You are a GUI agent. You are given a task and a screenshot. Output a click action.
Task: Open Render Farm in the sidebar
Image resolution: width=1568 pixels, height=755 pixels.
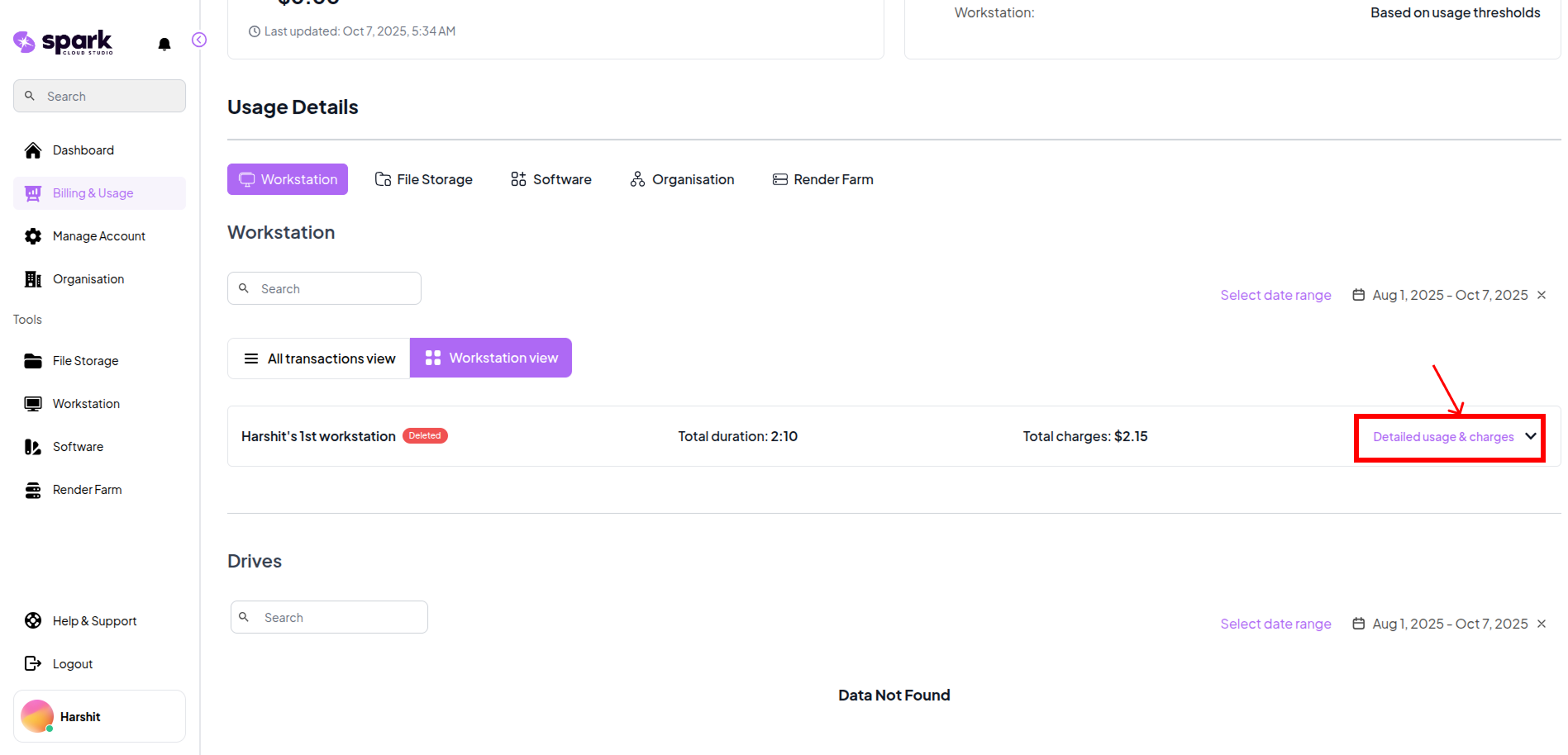click(x=87, y=490)
